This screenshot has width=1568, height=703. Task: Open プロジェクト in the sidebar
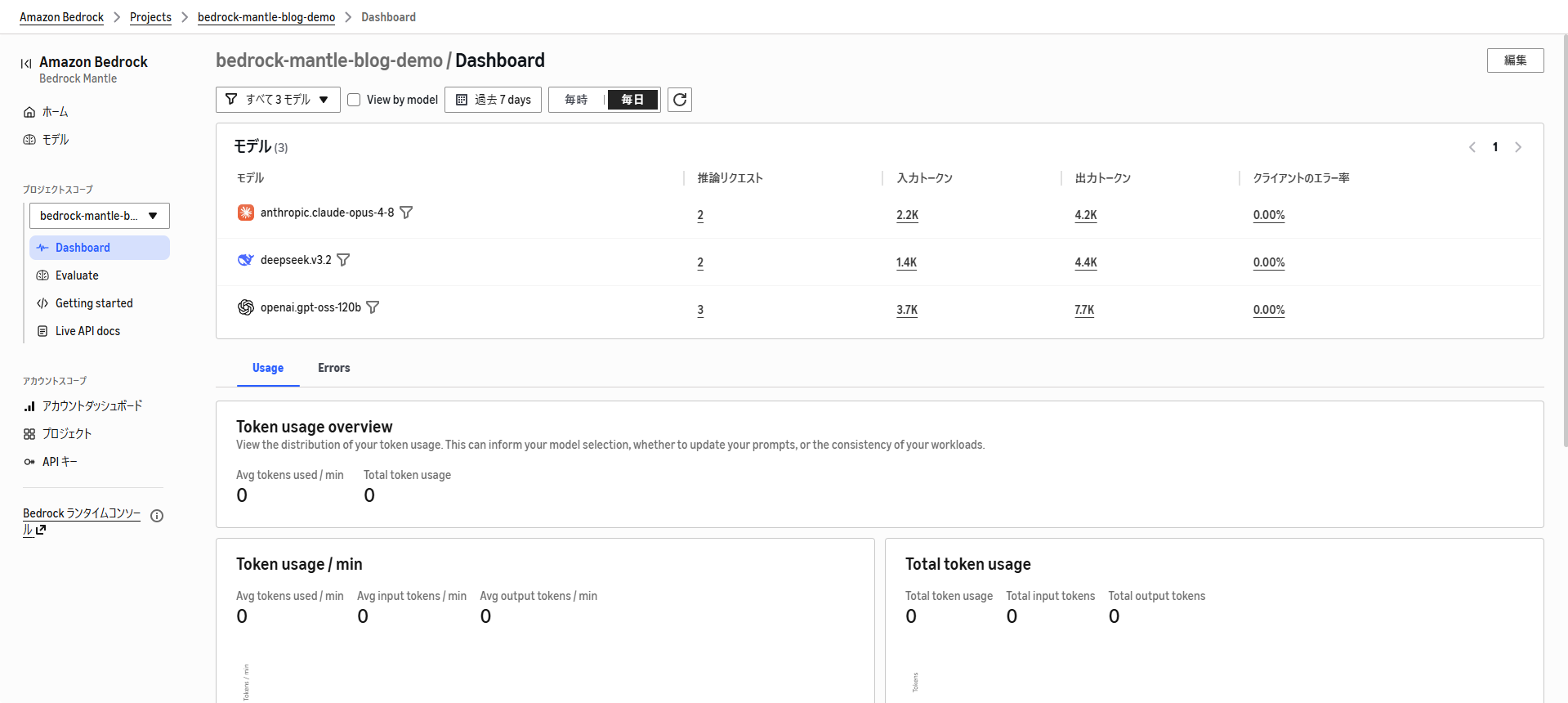click(x=67, y=434)
